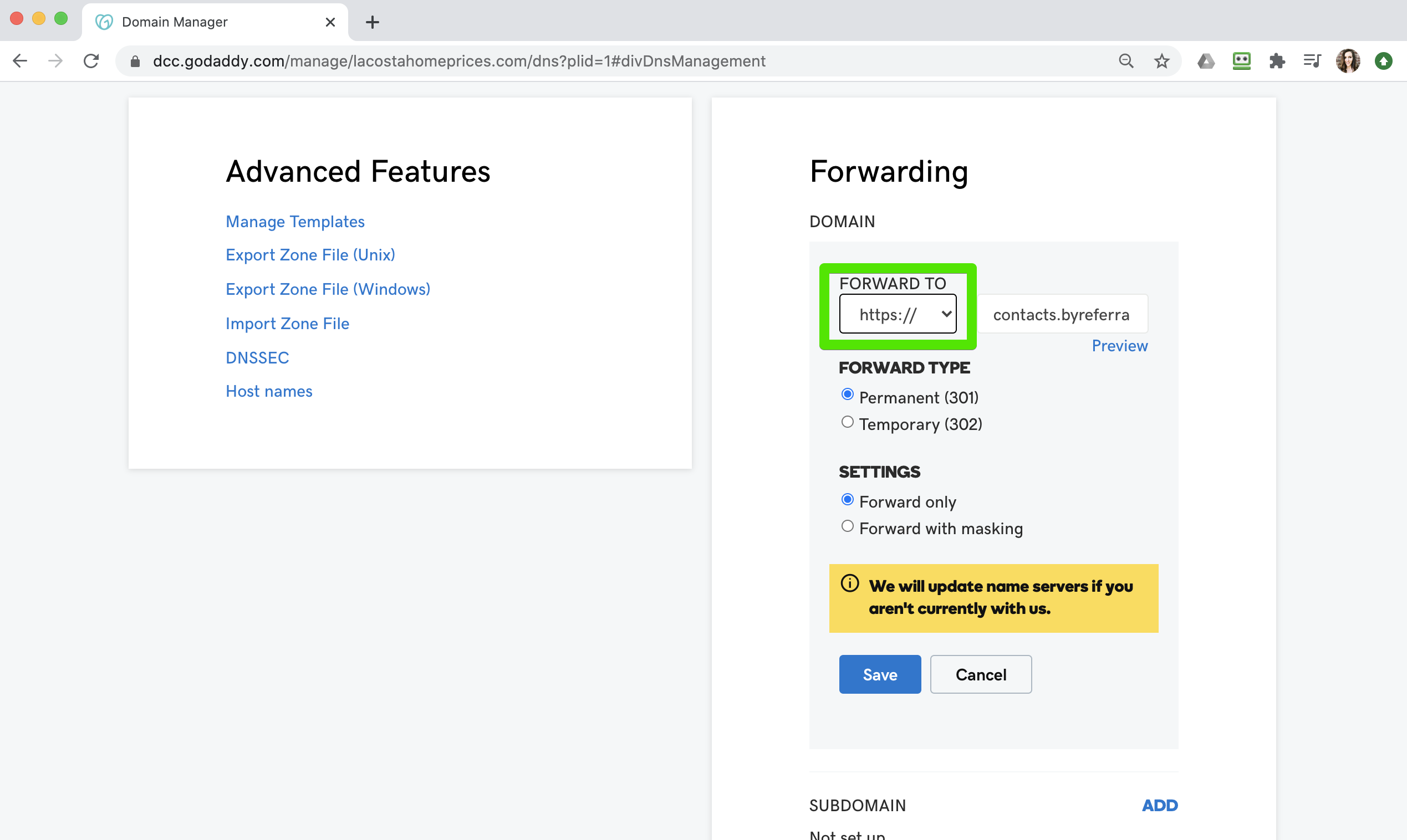Open the zoom magnifier icon in address bar
The width and height of the screenshot is (1407, 840).
pyautogui.click(x=1126, y=60)
